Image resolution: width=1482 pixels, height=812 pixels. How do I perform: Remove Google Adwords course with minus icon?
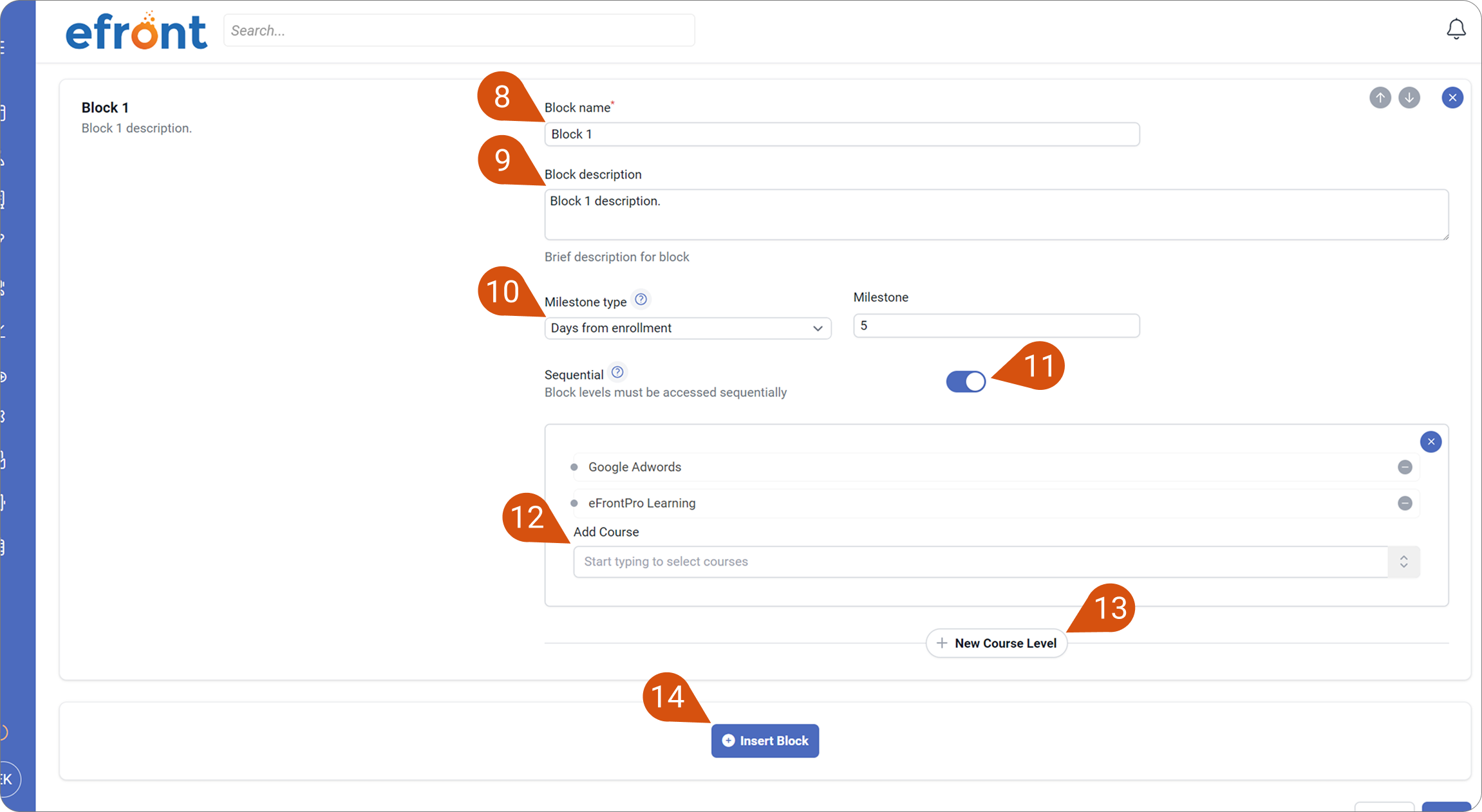(1405, 467)
